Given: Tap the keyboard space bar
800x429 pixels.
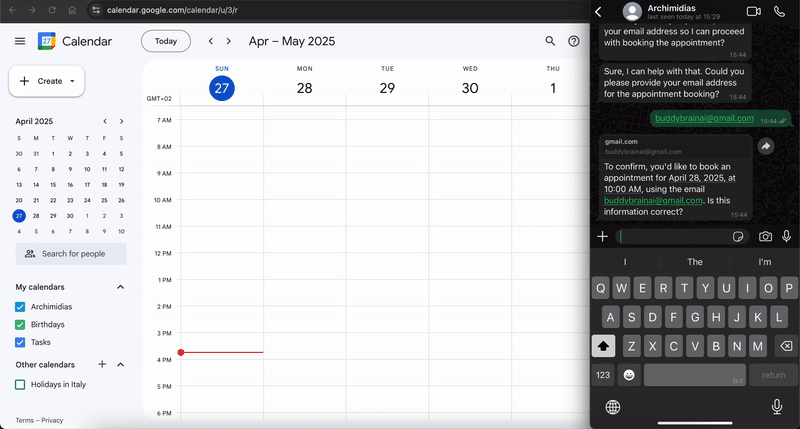Looking at the screenshot, I should click(695, 375).
